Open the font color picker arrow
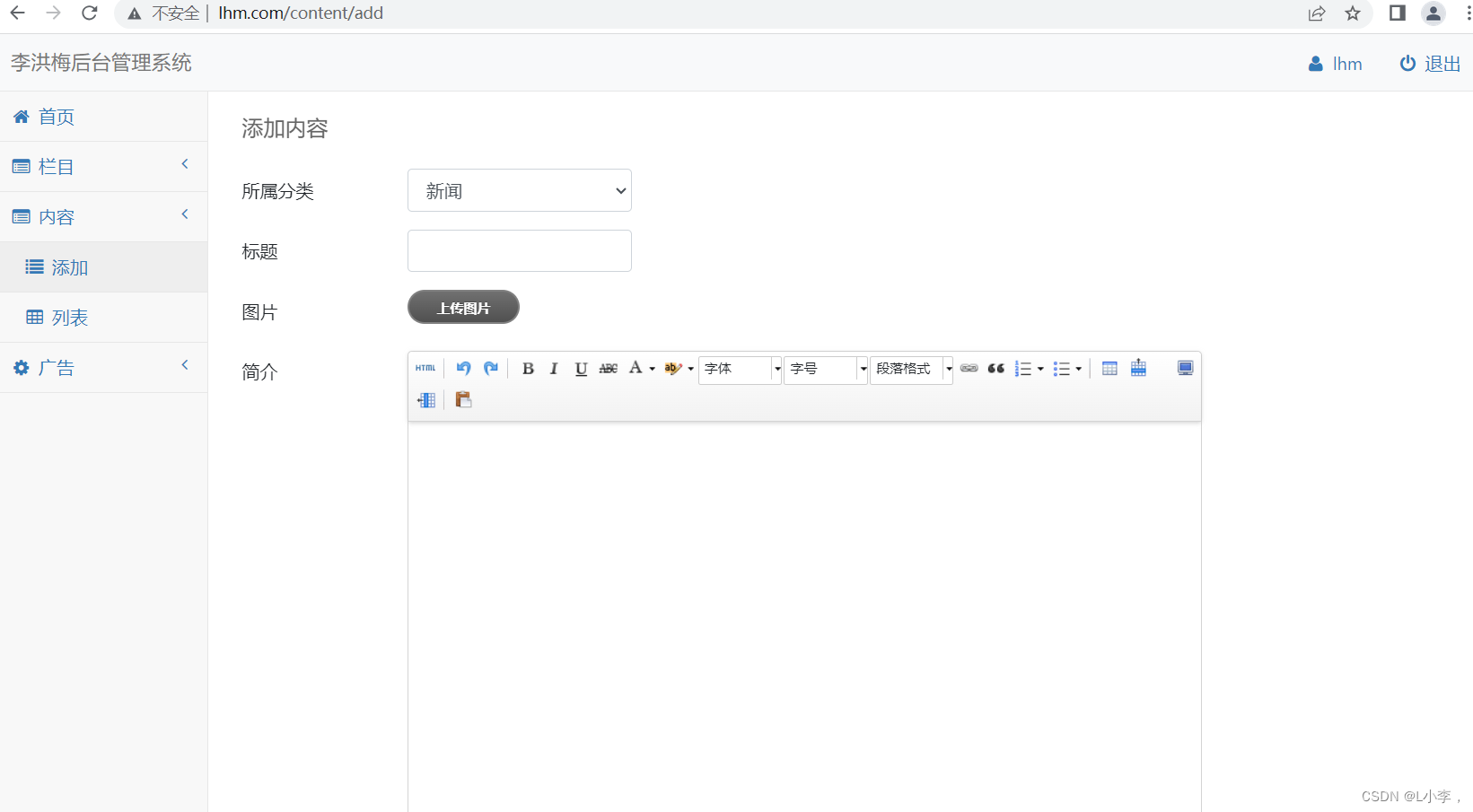The image size is (1473, 812). 653,368
